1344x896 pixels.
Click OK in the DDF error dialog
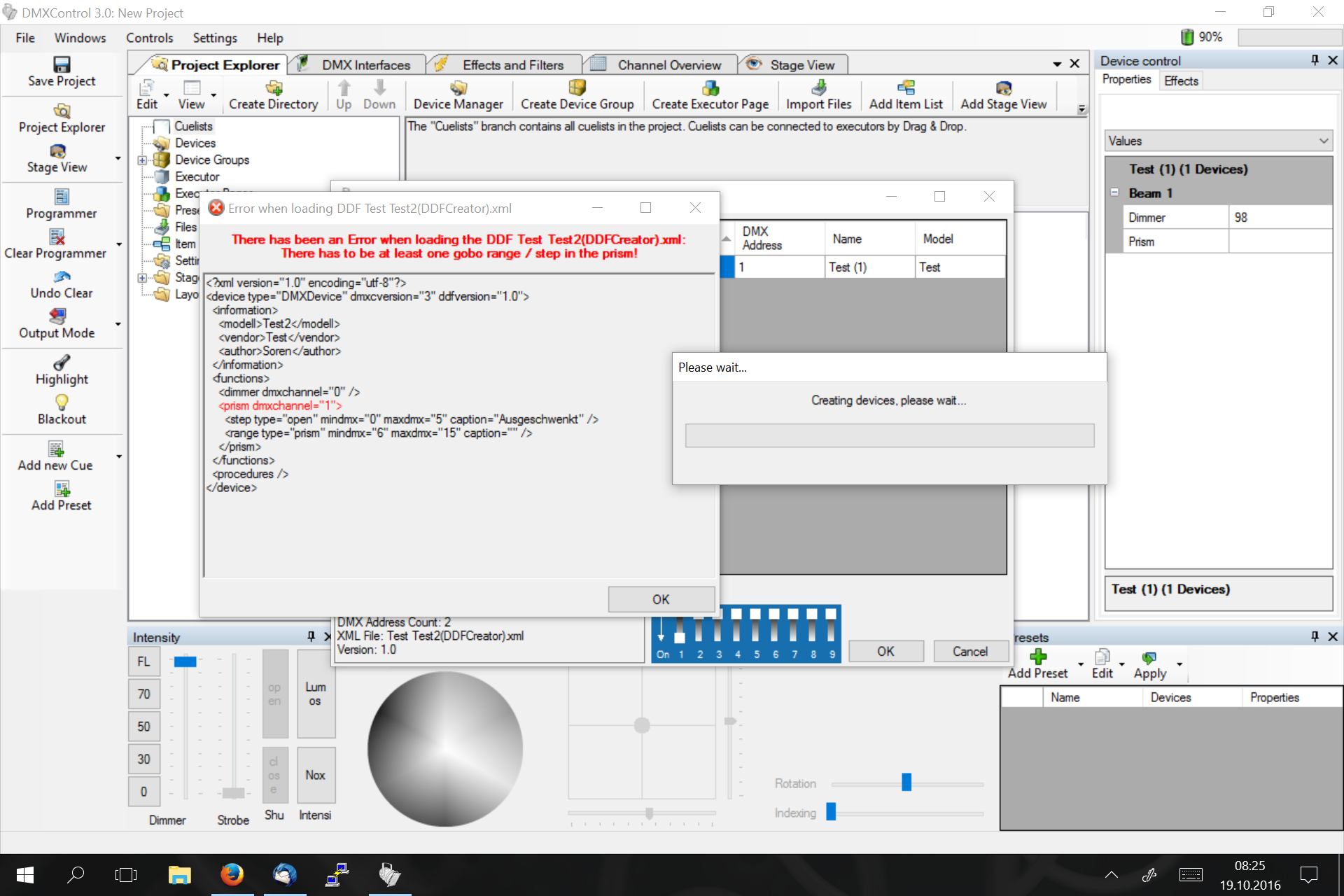(x=660, y=600)
